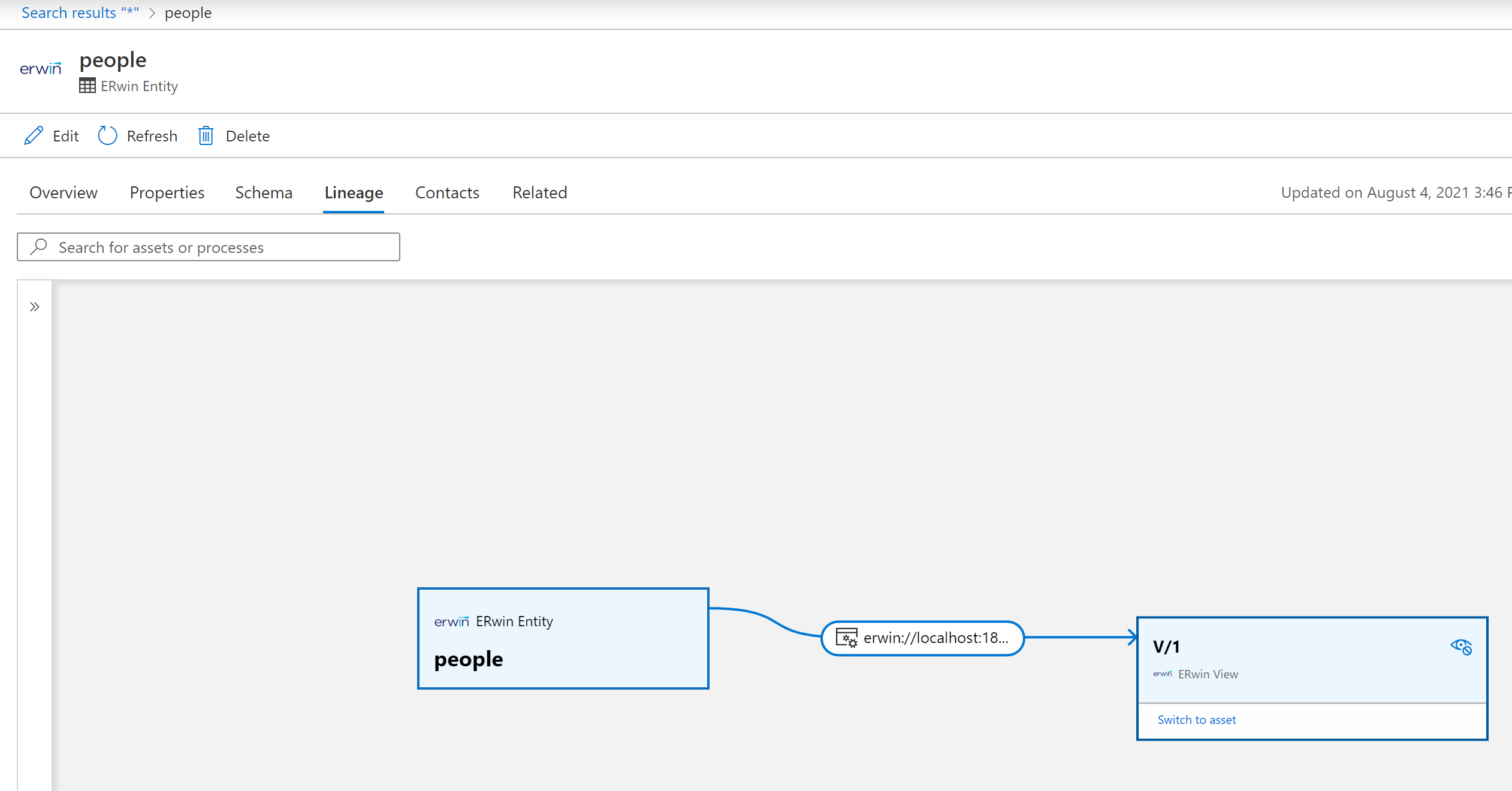Click the Properties tab

[x=166, y=192]
